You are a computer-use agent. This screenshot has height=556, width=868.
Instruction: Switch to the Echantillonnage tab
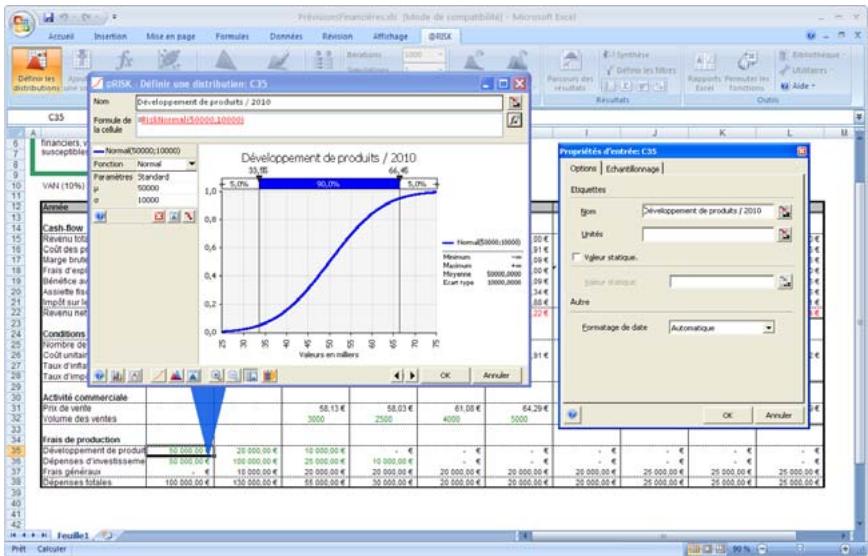[632, 168]
